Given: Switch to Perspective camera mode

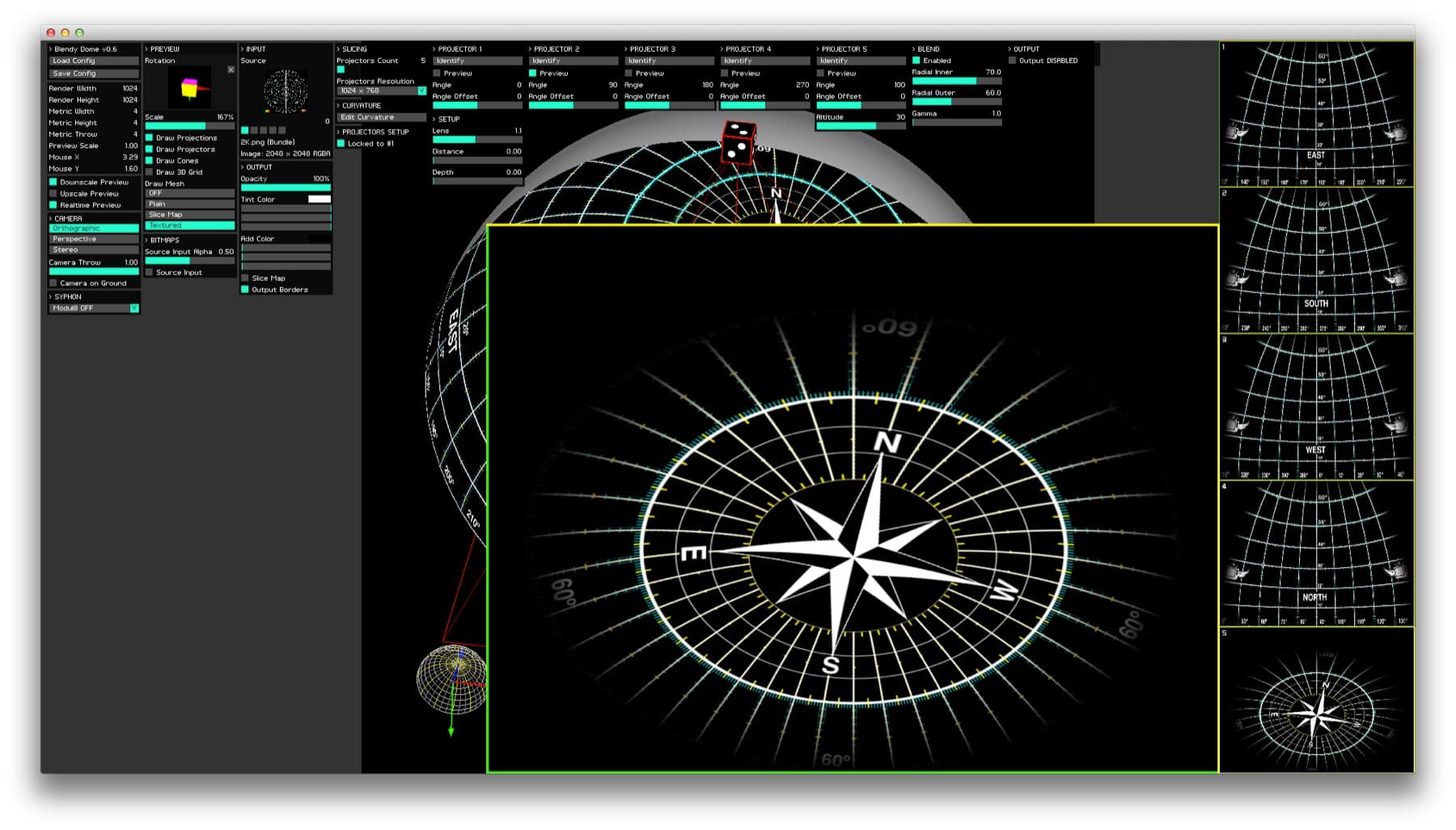Looking at the screenshot, I should pos(94,239).
